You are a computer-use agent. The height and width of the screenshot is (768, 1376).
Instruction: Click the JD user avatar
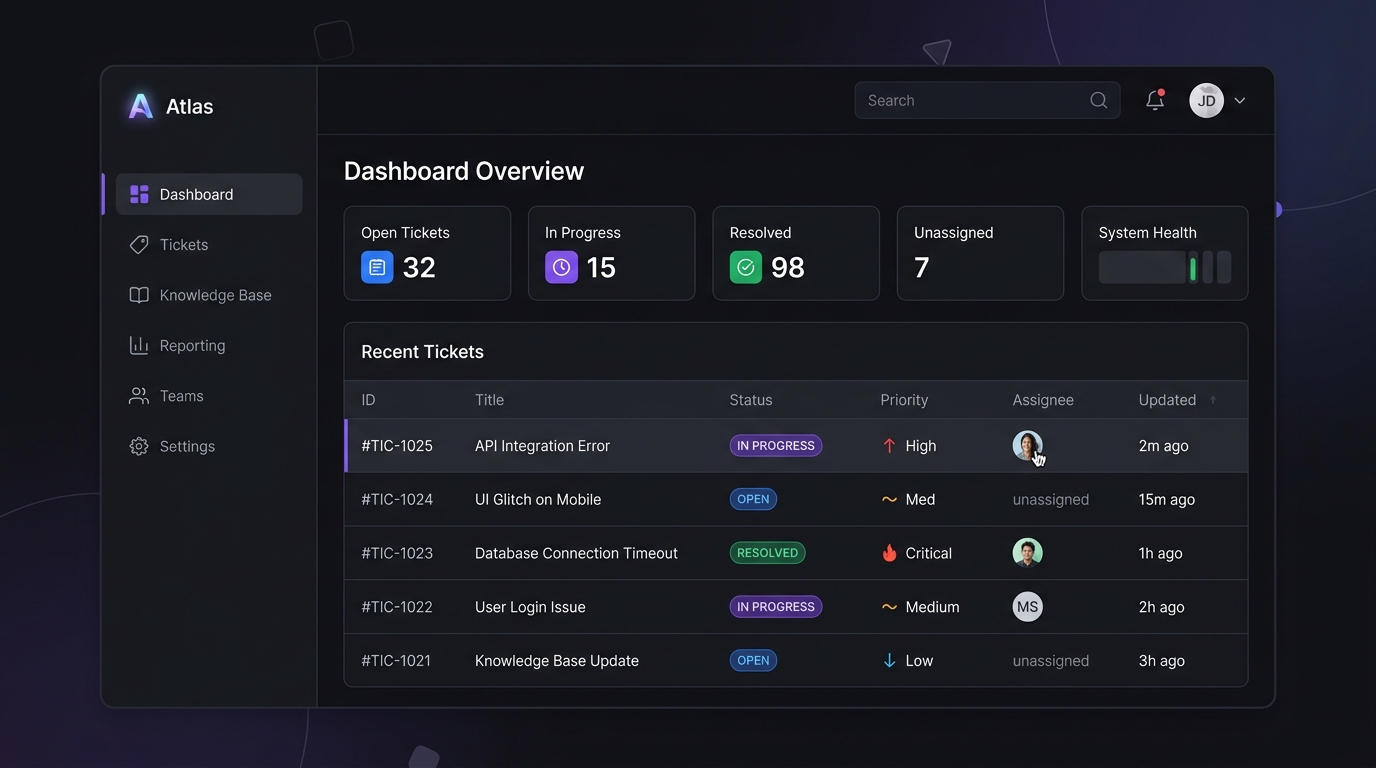(1207, 100)
